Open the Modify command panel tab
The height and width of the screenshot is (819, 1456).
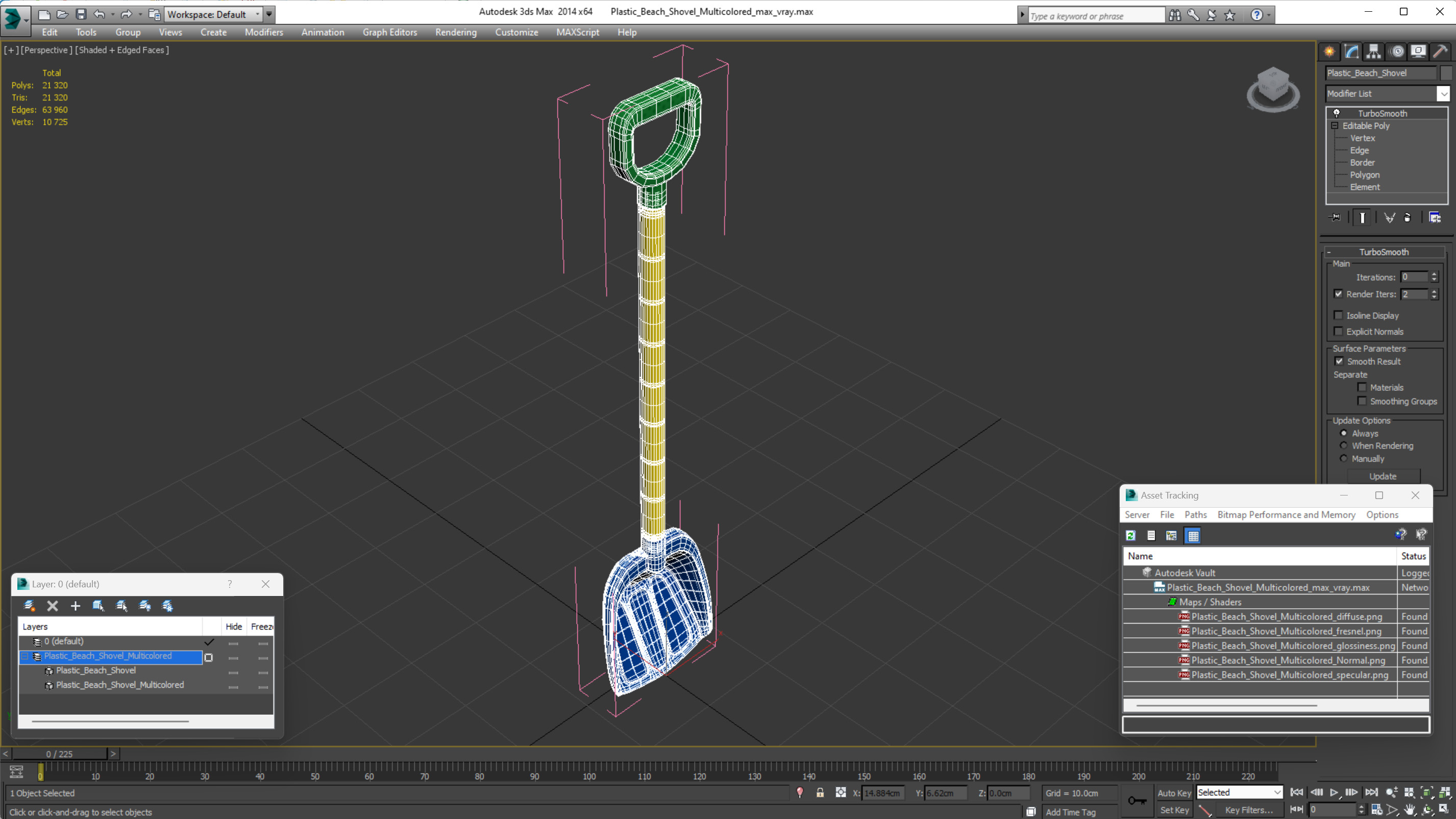[x=1351, y=52]
